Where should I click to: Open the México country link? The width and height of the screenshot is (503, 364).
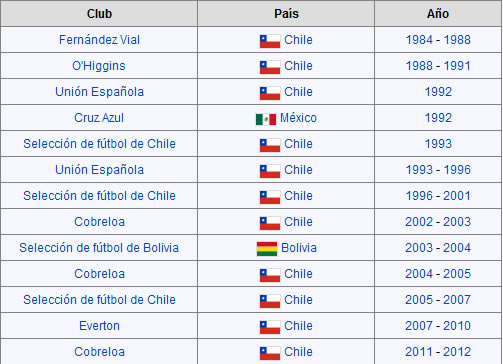(x=298, y=118)
